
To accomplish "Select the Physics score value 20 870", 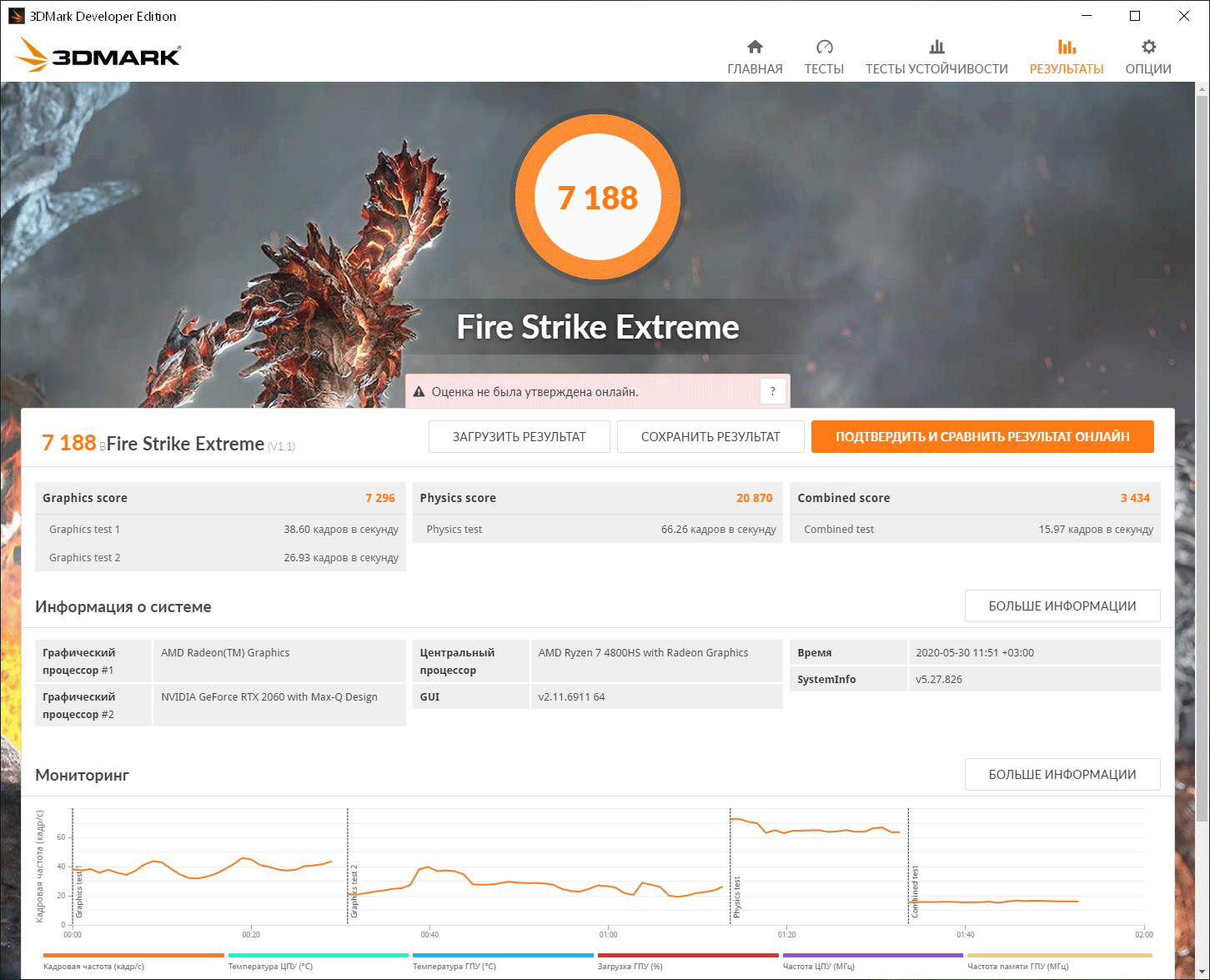I will coord(755,498).
